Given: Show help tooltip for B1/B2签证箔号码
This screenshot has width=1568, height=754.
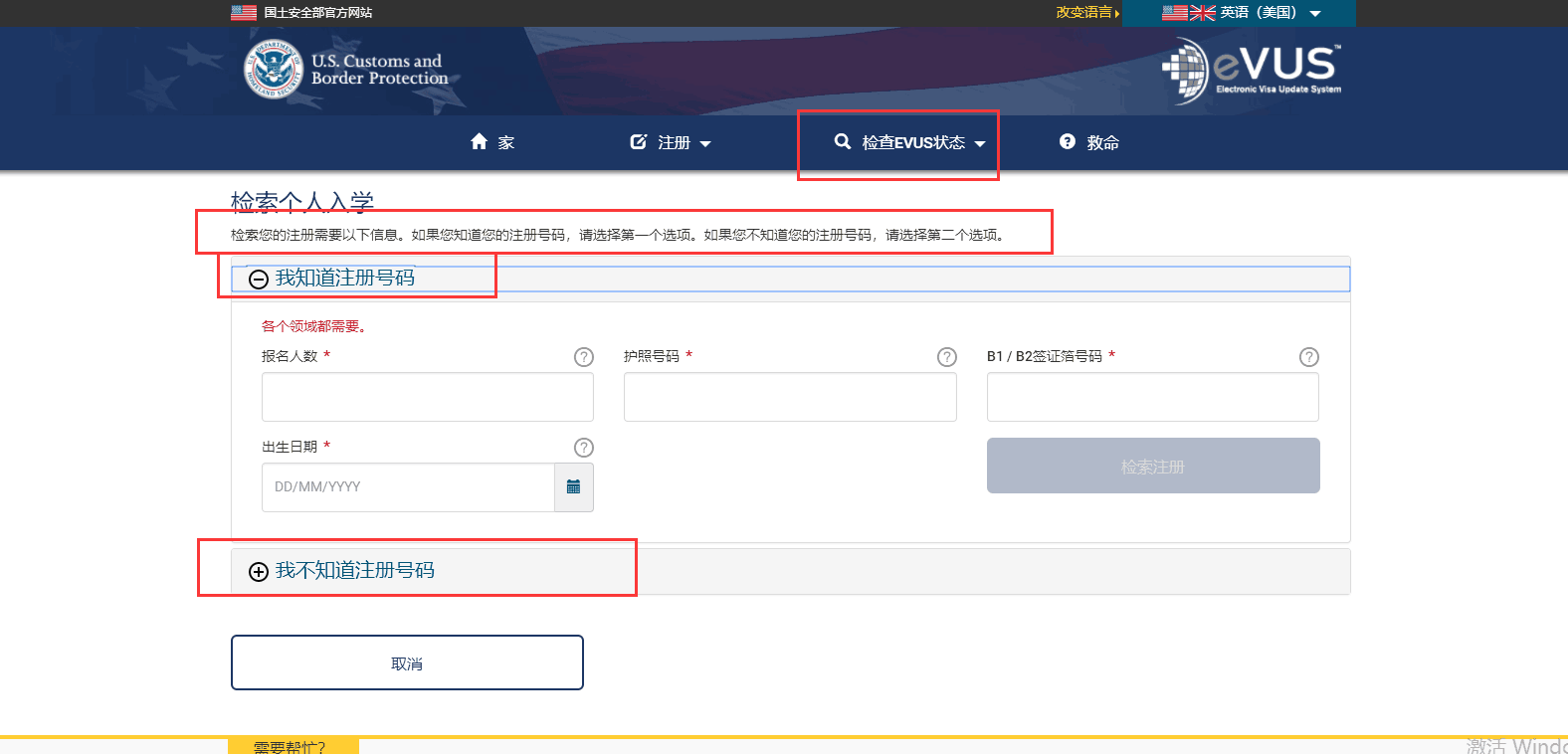Looking at the screenshot, I should click(1309, 357).
